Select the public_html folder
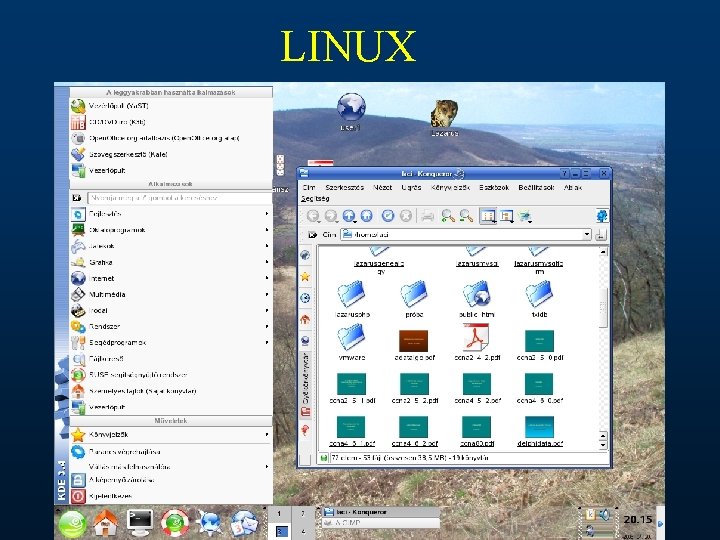 click(477, 299)
